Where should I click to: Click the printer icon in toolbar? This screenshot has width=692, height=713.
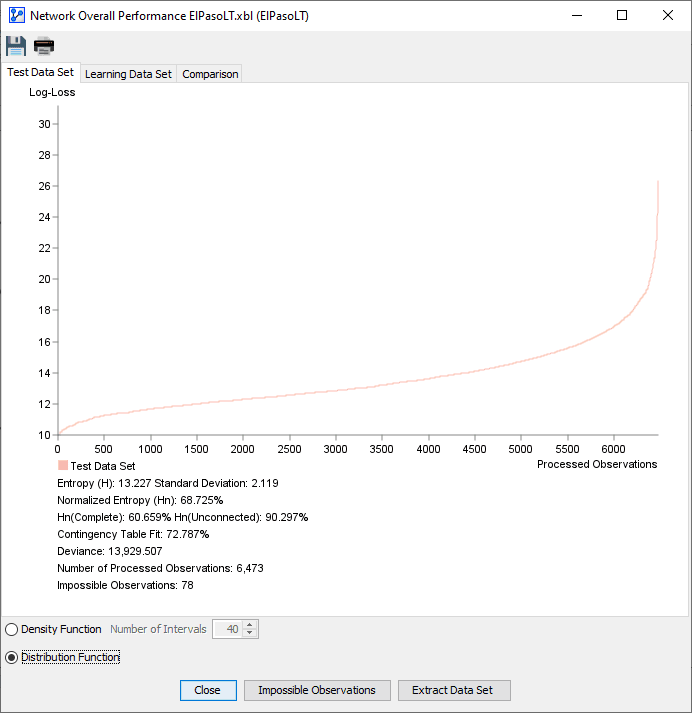(x=44, y=46)
